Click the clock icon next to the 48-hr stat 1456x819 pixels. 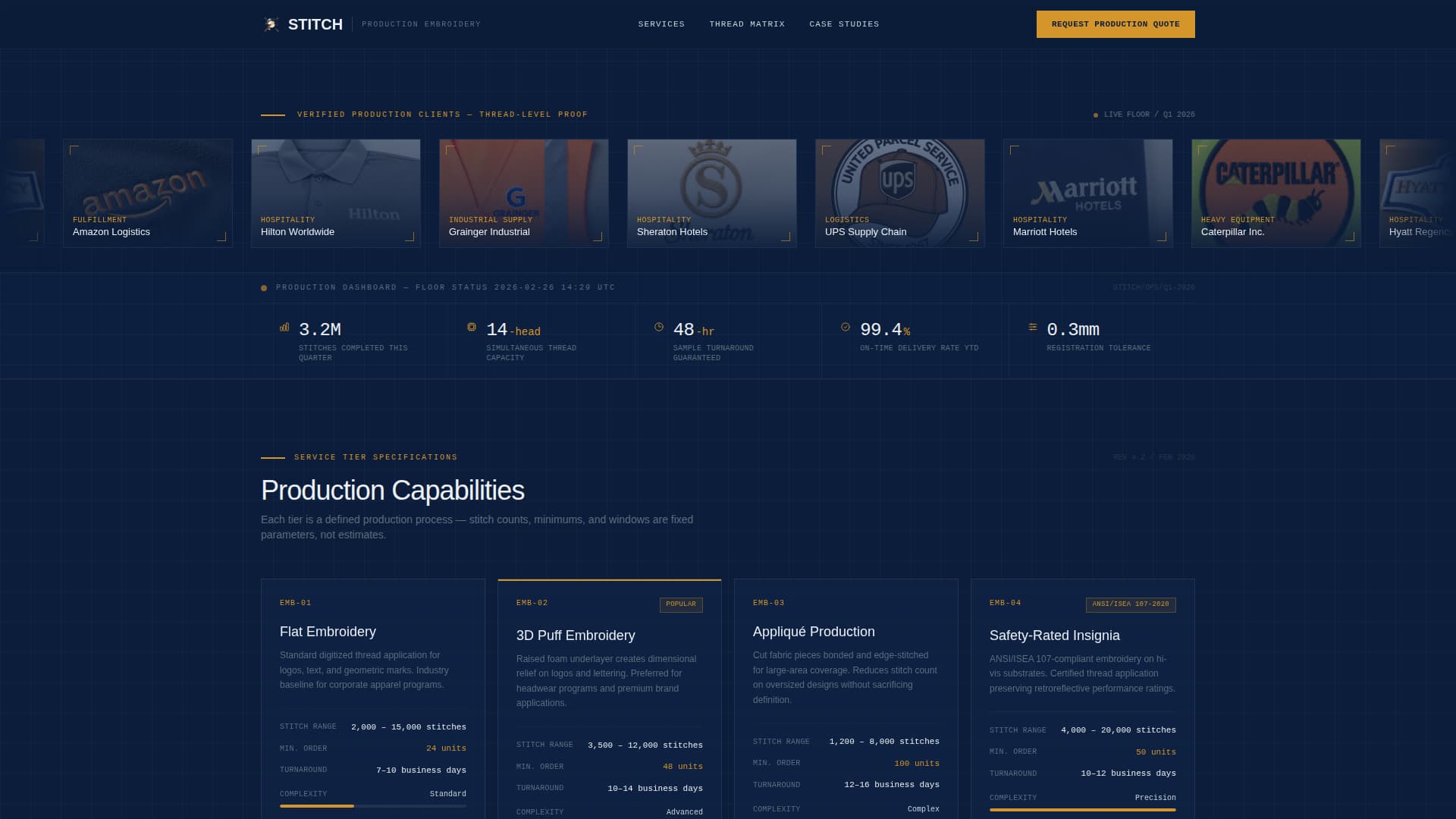tap(658, 328)
